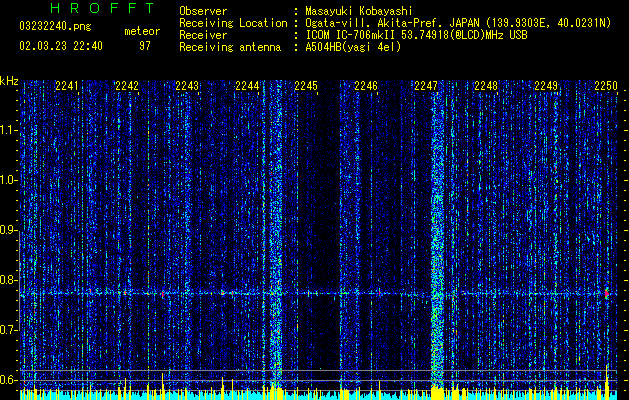This screenshot has height=400, width=629.
Task: Click the Observer label
Action: coord(203,11)
